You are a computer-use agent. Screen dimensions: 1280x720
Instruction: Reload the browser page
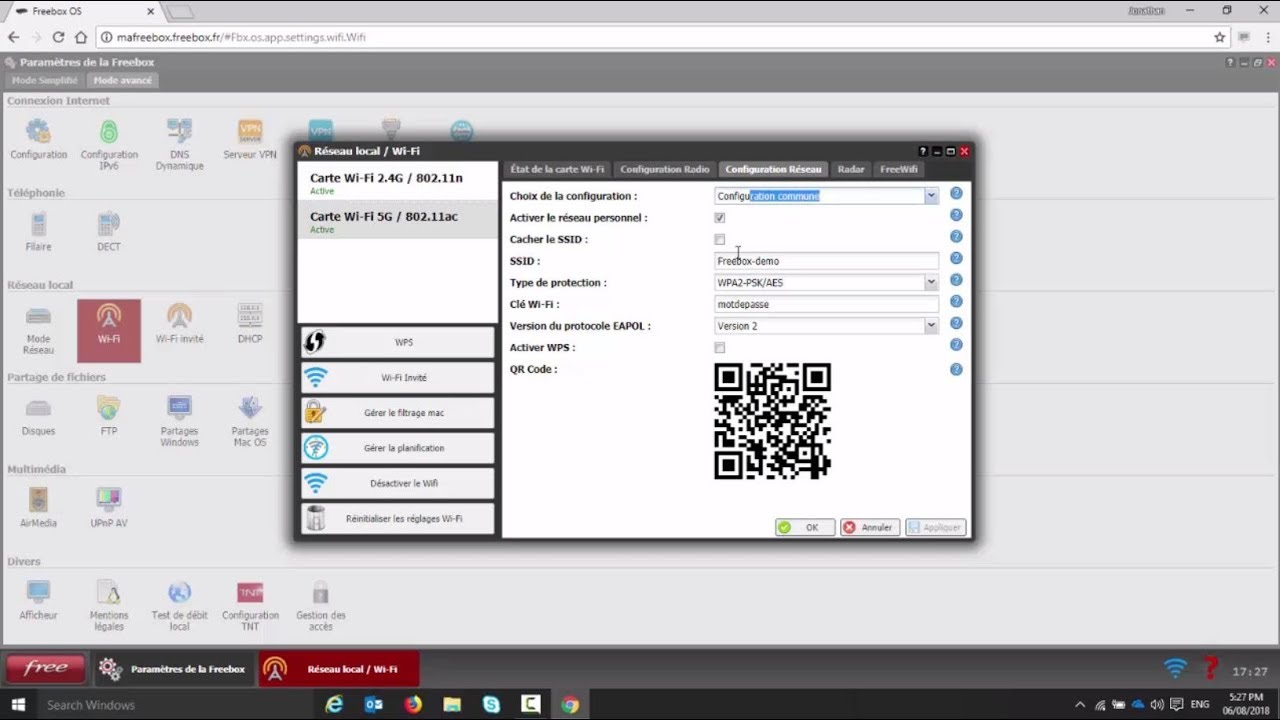click(x=58, y=37)
